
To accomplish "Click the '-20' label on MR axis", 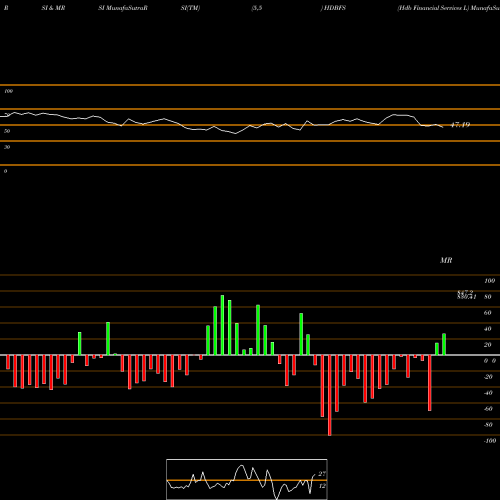I will click(488, 377).
